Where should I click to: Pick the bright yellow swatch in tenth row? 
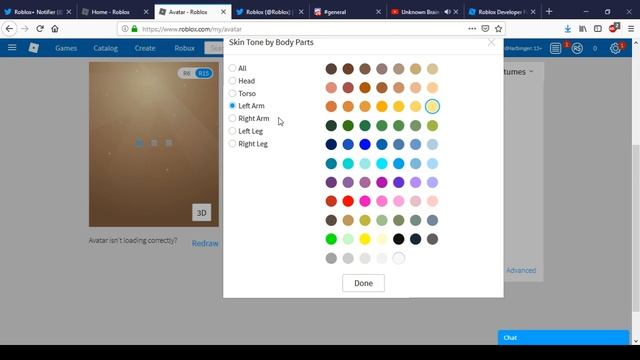(x=365, y=239)
